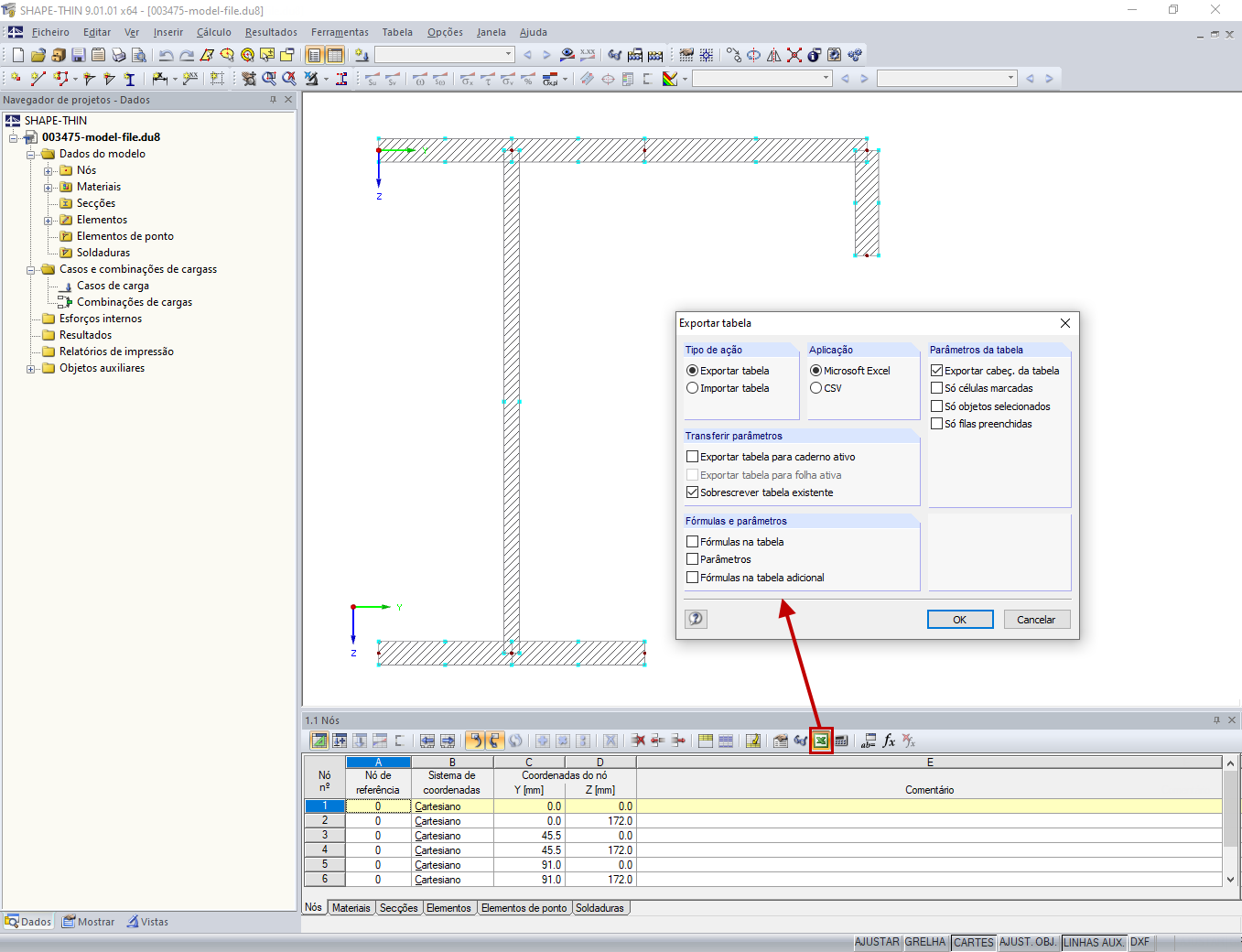Click OK in Exportar tabela dialog
The width and height of the screenshot is (1242, 952).
click(x=960, y=620)
